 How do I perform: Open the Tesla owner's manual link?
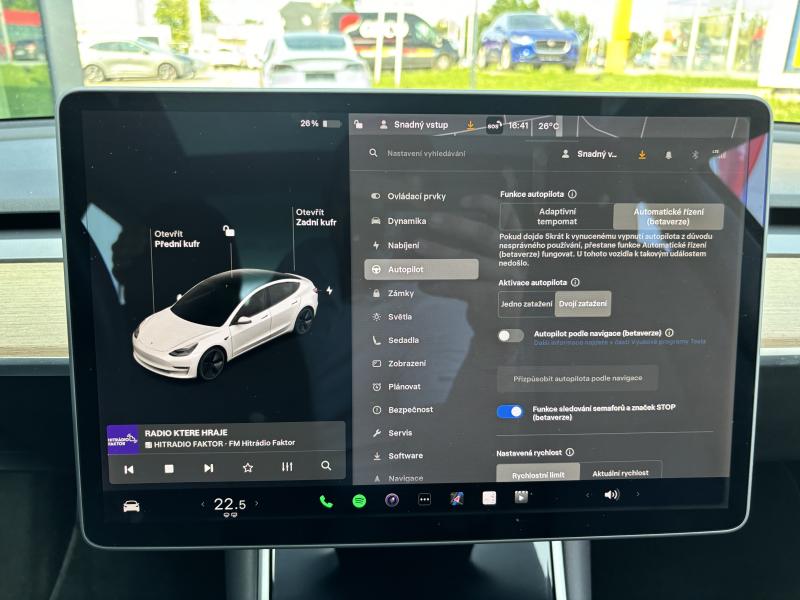click(x=620, y=342)
